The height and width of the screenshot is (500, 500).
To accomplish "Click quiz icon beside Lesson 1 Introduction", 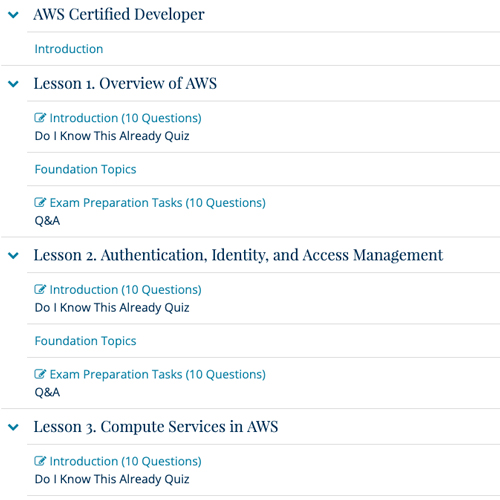I will tap(40, 118).
